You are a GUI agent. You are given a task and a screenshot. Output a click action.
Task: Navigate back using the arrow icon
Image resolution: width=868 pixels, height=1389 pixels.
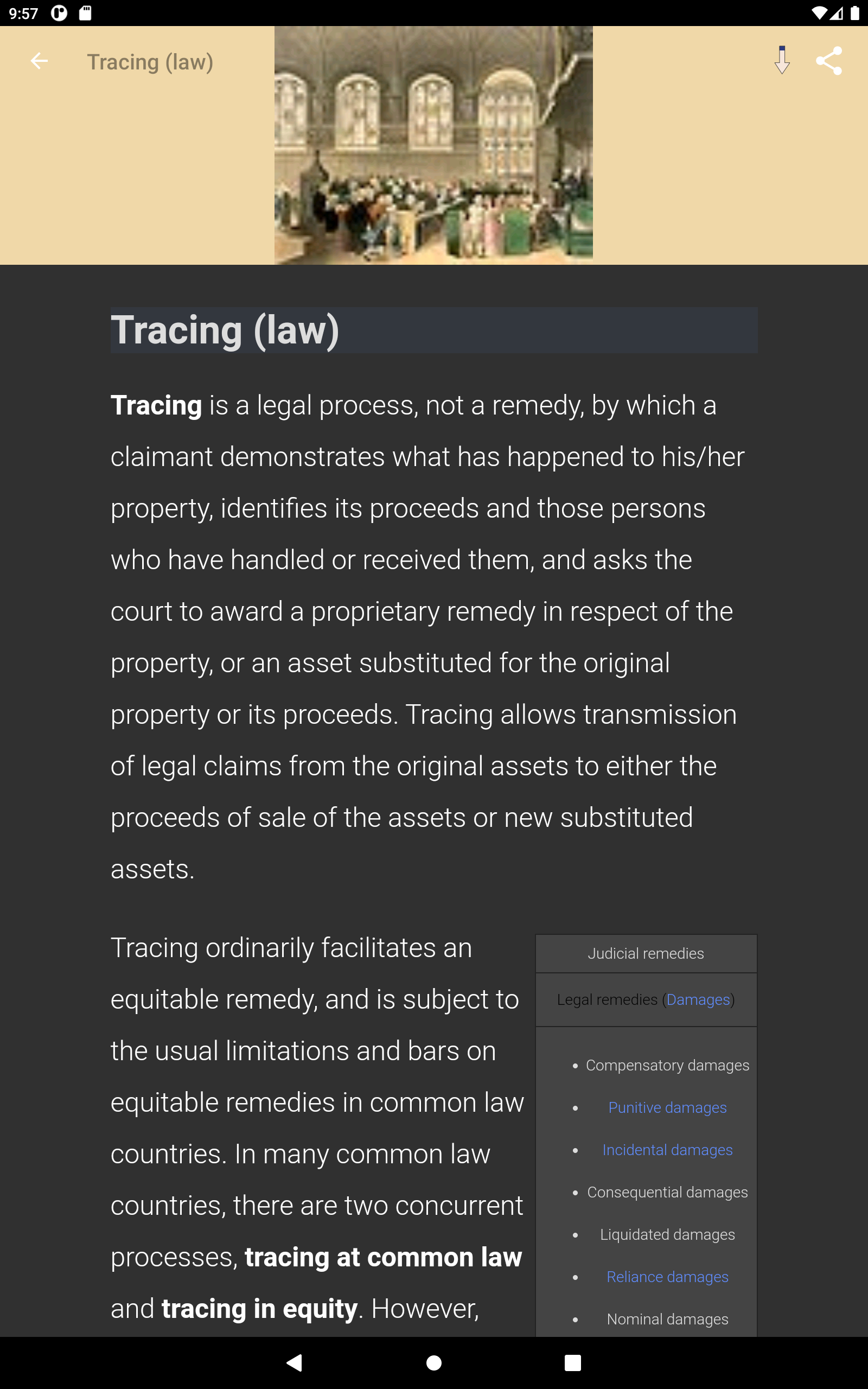pyautogui.click(x=39, y=61)
